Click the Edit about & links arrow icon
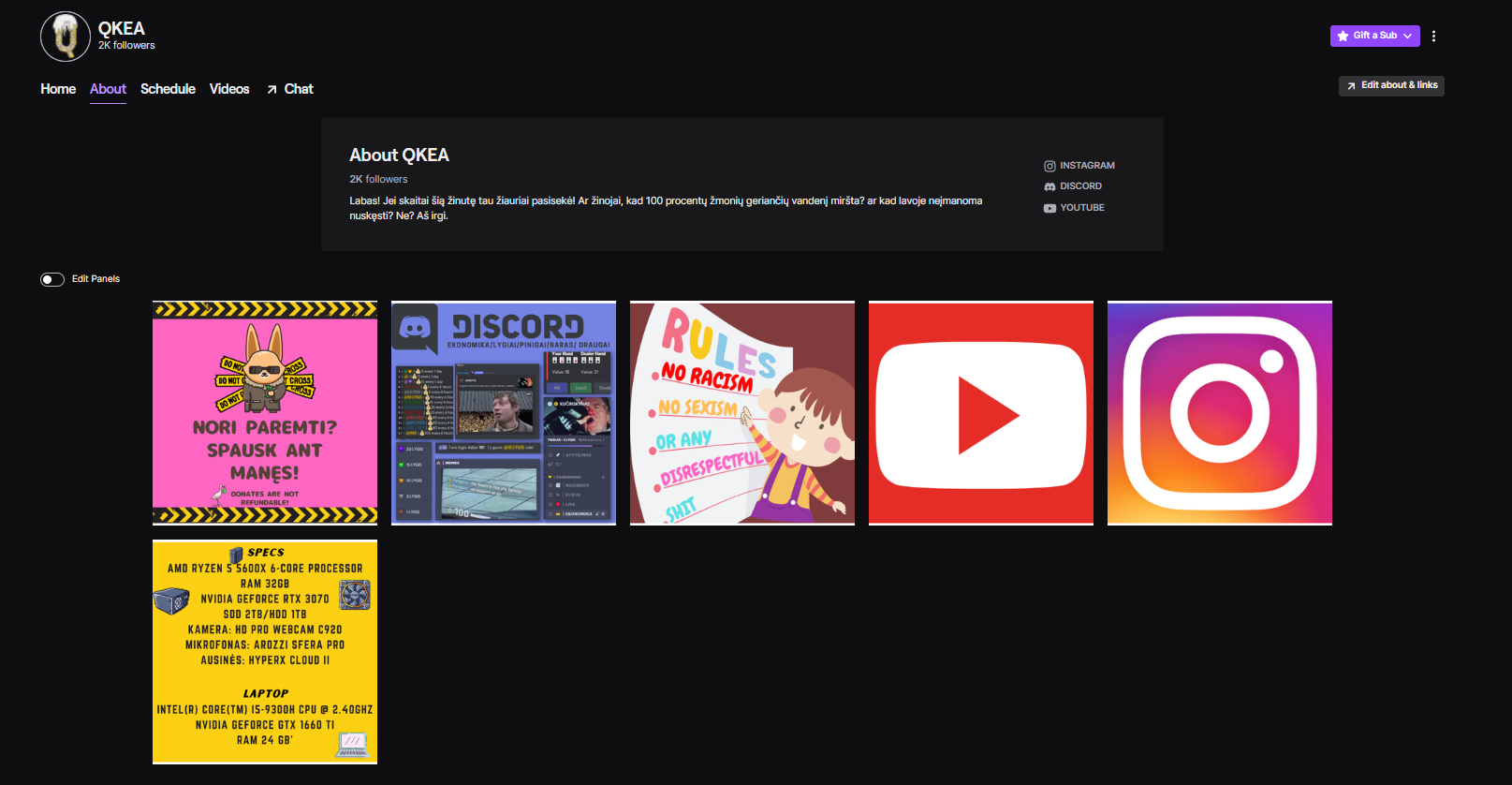The width and height of the screenshot is (1512, 785). (x=1351, y=86)
